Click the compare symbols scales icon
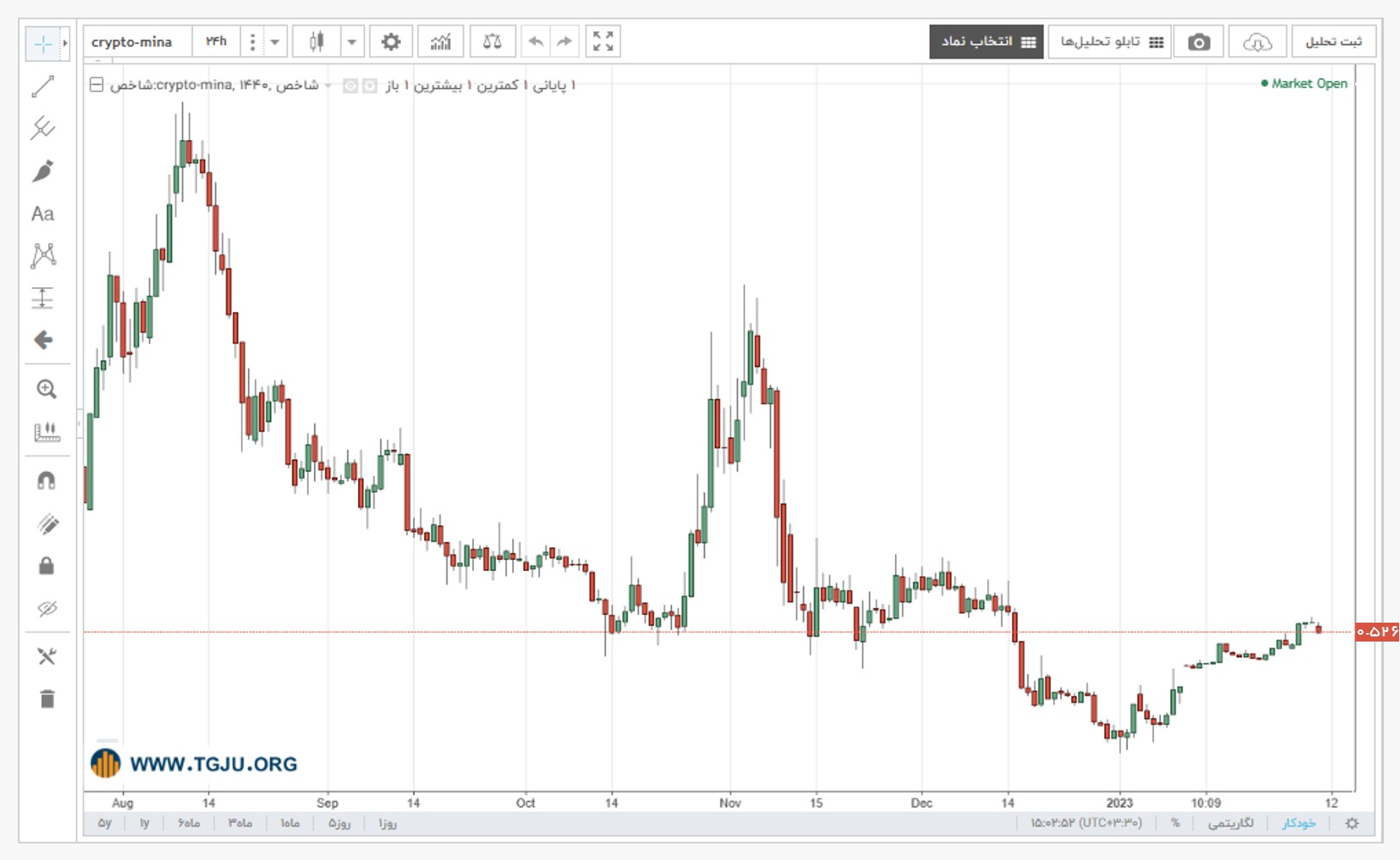The image size is (1400, 860). tap(492, 41)
